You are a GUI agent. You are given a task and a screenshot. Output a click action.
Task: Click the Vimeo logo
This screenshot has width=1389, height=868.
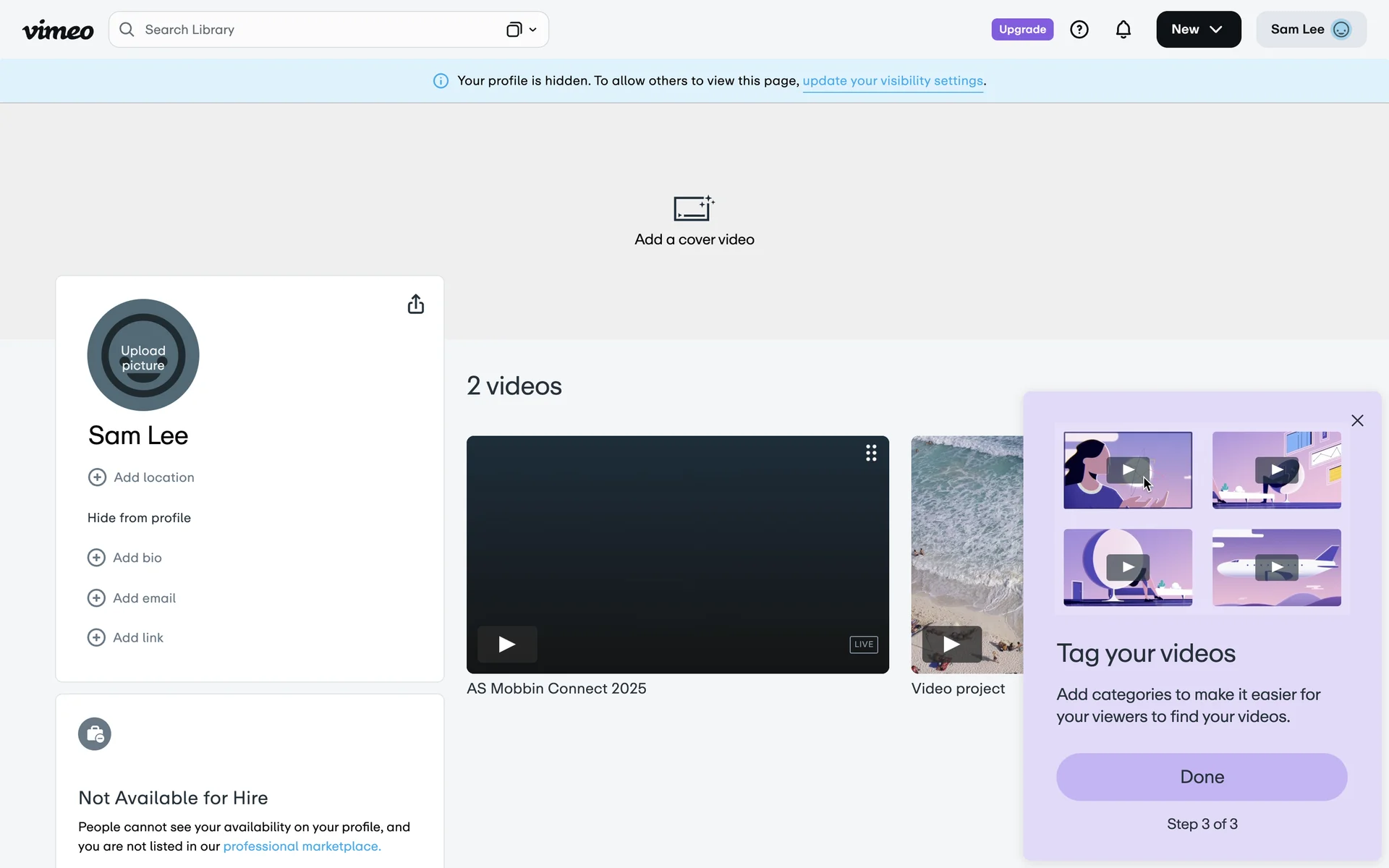[58, 30]
